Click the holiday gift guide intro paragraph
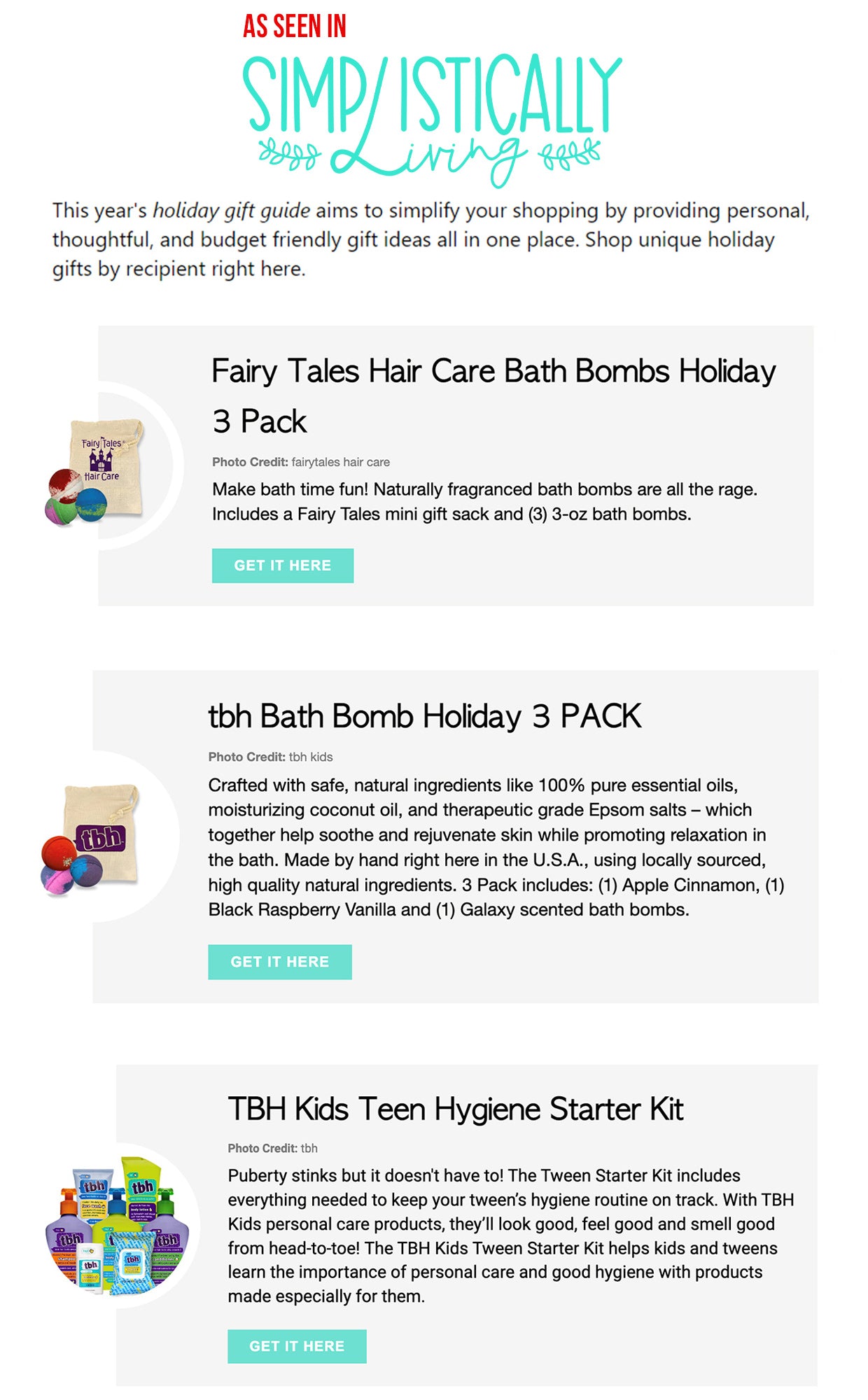This screenshot has width=868, height=1400. pyautogui.click(x=430, y=239)
